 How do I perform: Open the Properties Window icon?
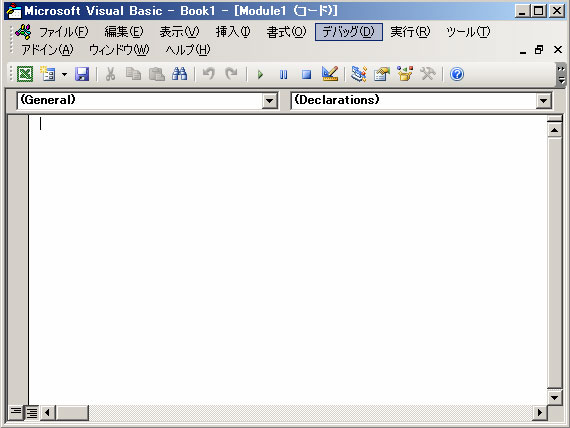tap(381, 74)
